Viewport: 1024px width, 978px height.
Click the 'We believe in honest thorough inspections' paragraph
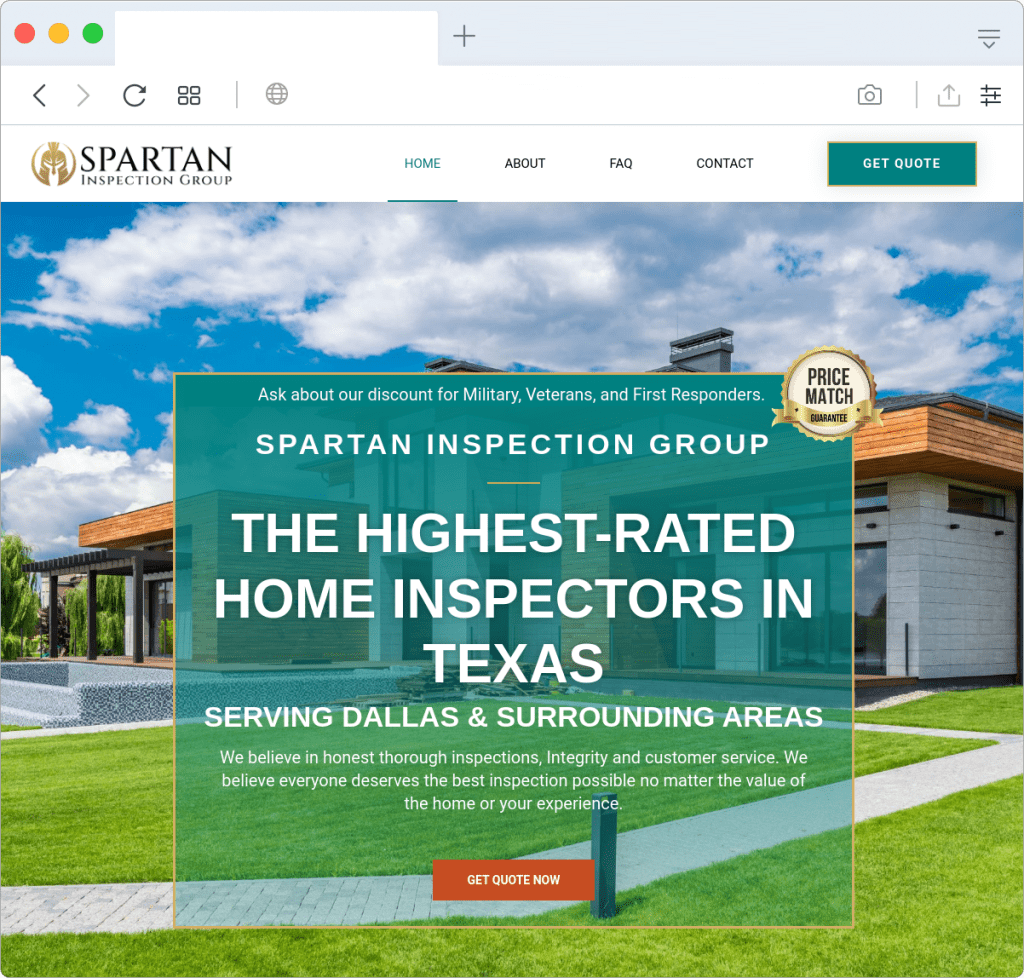pyautogui.click(x=513, y=780)
